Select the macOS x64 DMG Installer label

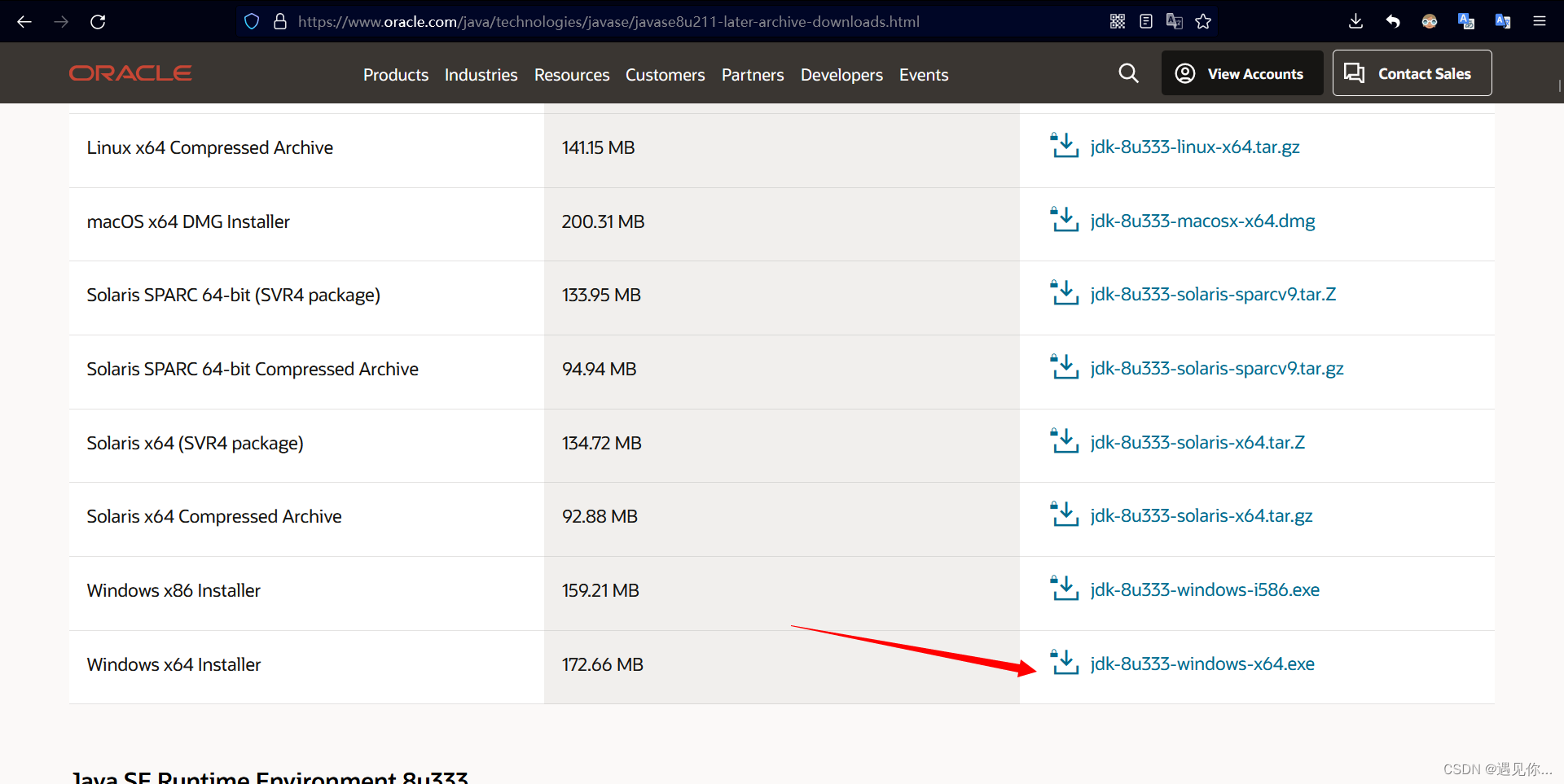(x=188, y=221)
